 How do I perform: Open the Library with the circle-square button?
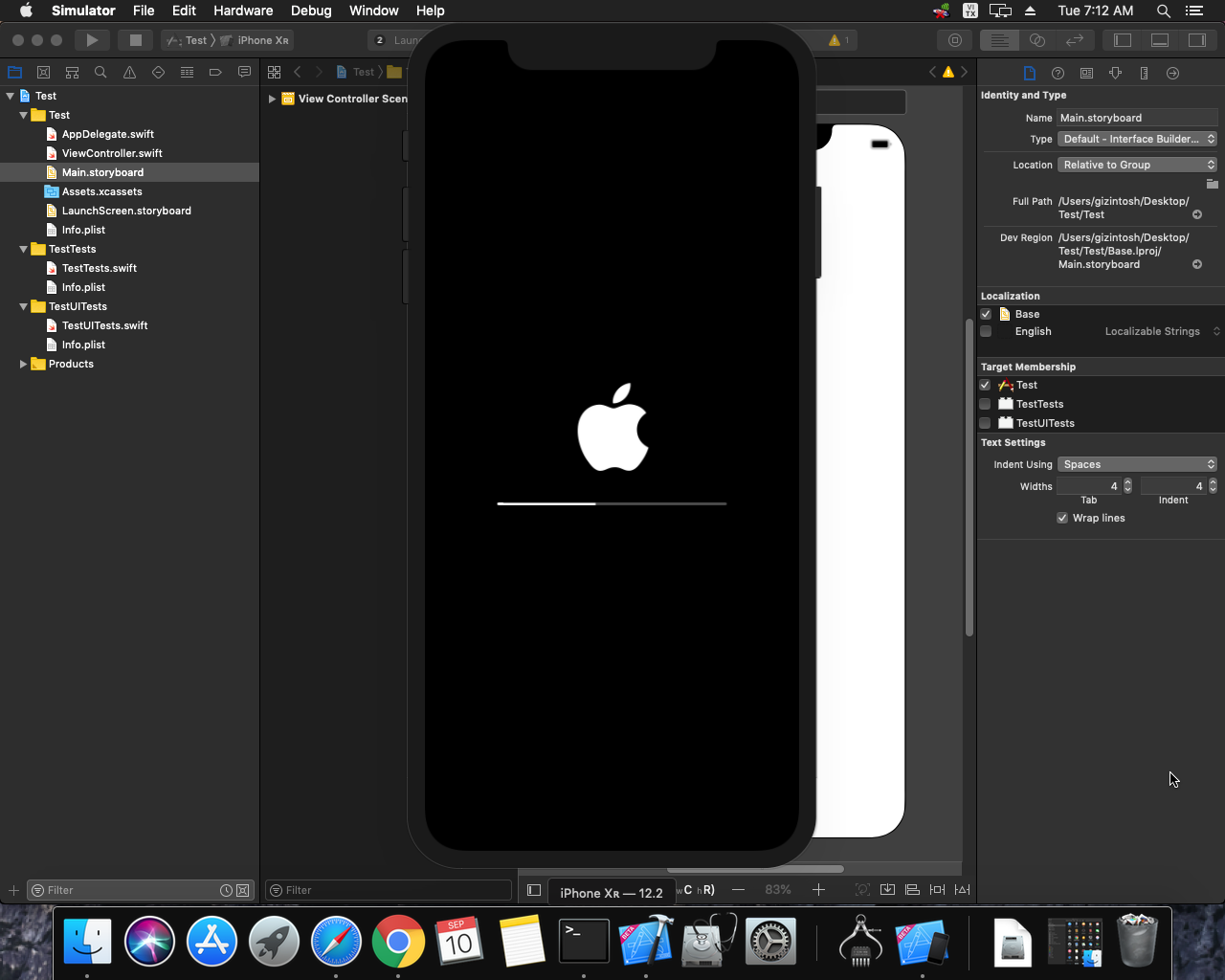pos(954,40)
